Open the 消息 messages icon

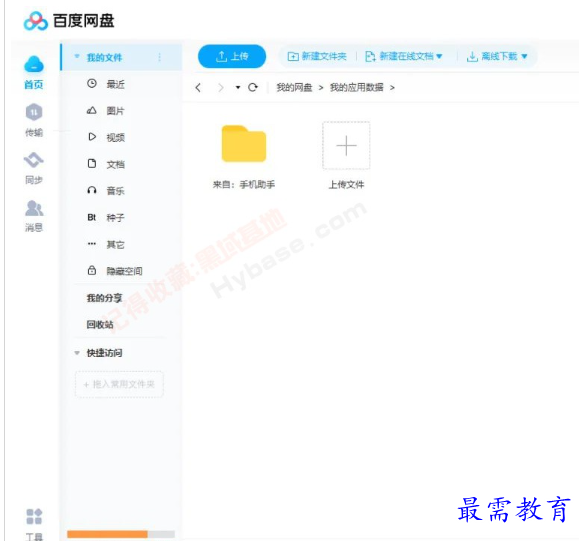pyautogui.click(x=34, y=208)
